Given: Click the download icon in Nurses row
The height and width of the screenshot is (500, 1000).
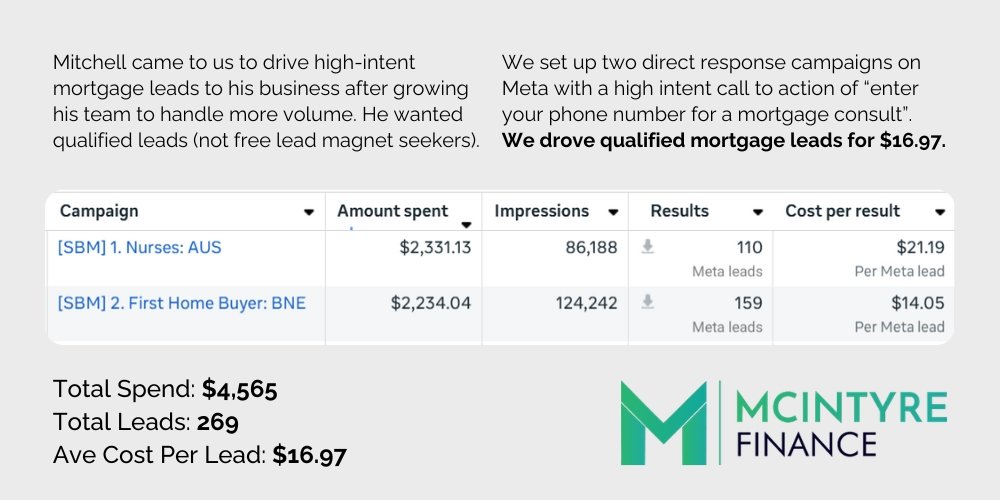Looking at the screenshot, I should point(647,247).
